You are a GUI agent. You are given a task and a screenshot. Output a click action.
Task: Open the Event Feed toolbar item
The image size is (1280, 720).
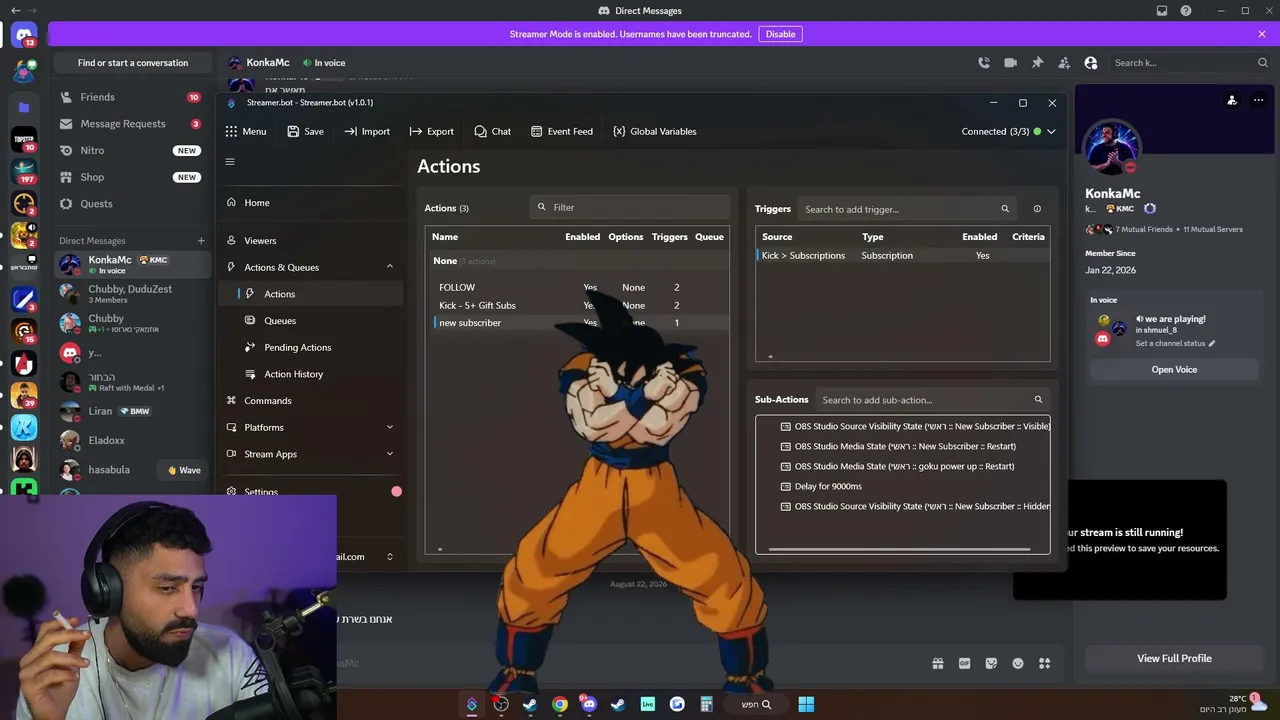[561, 131]
